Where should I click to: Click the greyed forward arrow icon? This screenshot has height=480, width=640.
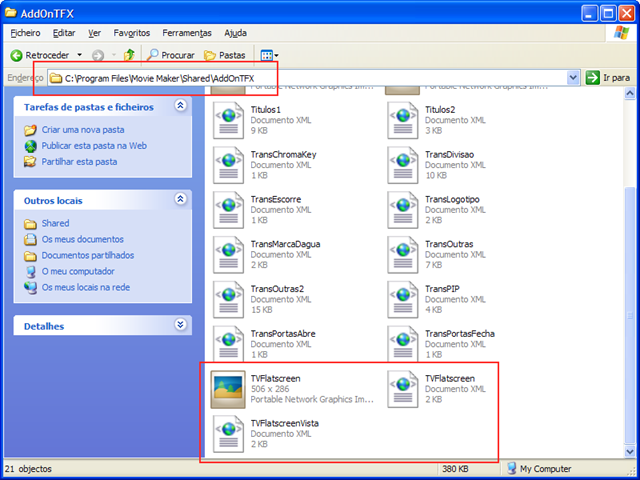(98, 55)
